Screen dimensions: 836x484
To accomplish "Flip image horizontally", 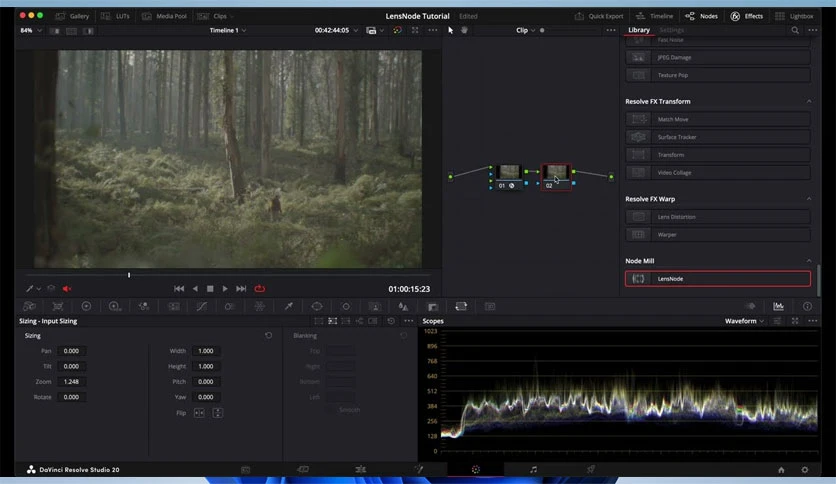I will pyautogui.click(x=199, y=413).
